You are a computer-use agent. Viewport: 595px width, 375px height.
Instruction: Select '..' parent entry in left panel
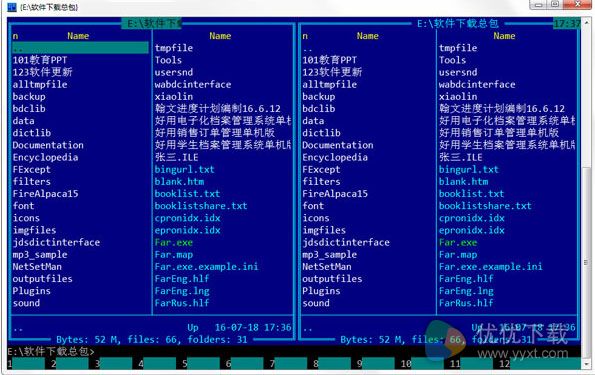(80, 48)
